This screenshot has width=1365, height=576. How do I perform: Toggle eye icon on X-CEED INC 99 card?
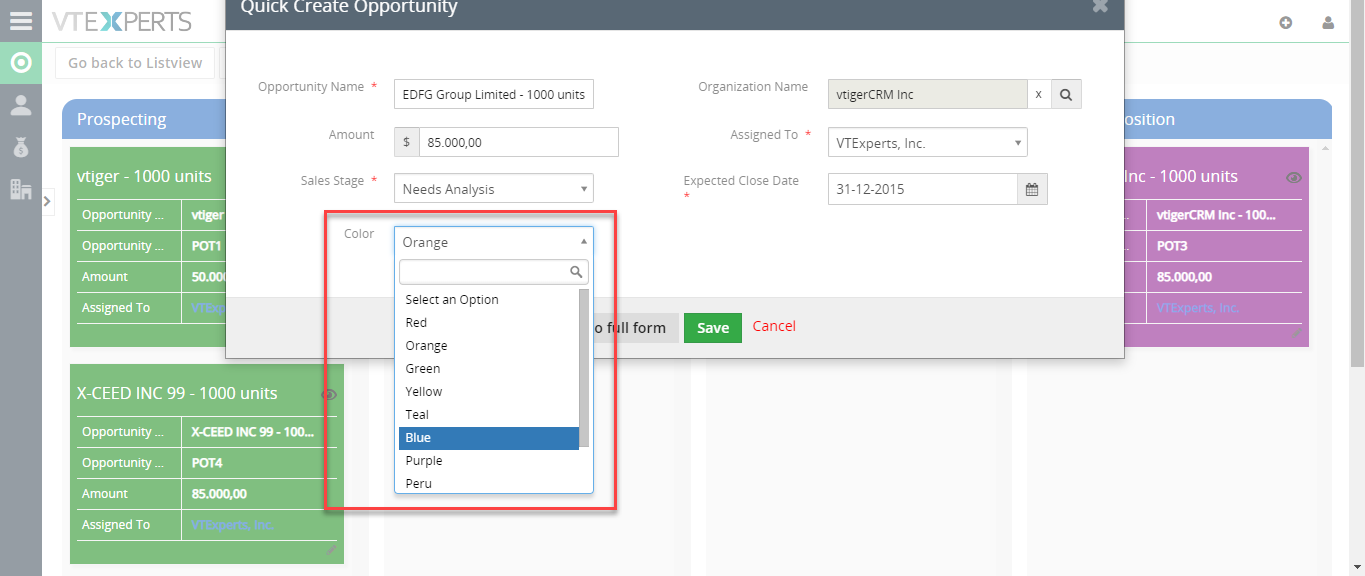329,395
